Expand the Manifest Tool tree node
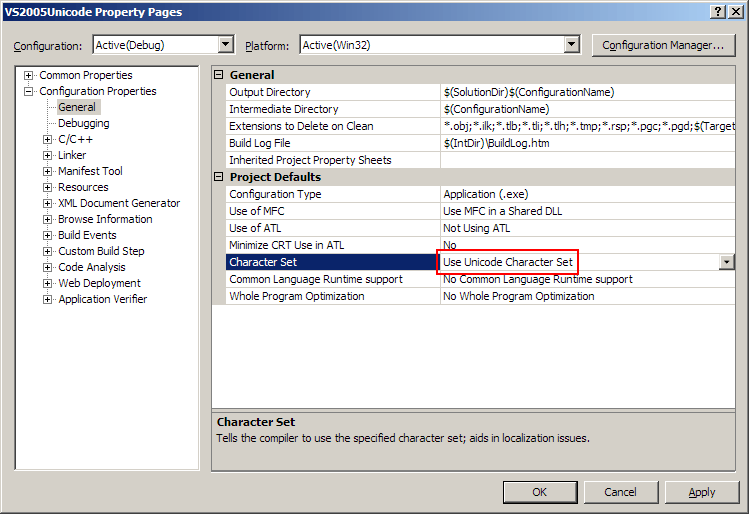This screenshot has width=749, height=514. (x=47, y=171)
